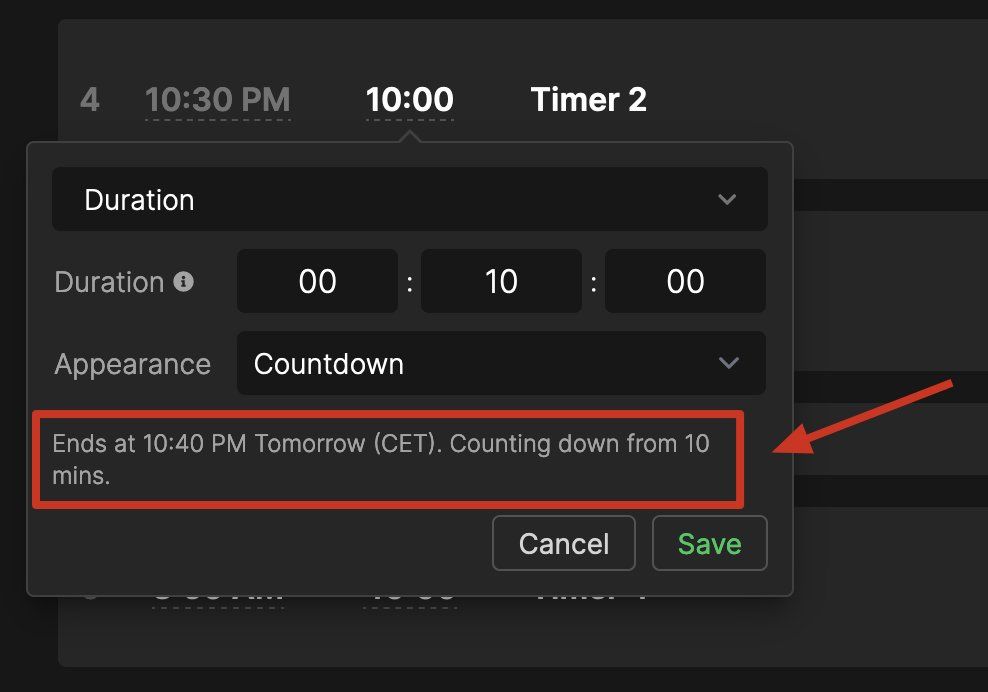The width and height of the screenshot is (988, 692).
Task: Click the partially hidden duration below the popup
Action: coord(409,598)
